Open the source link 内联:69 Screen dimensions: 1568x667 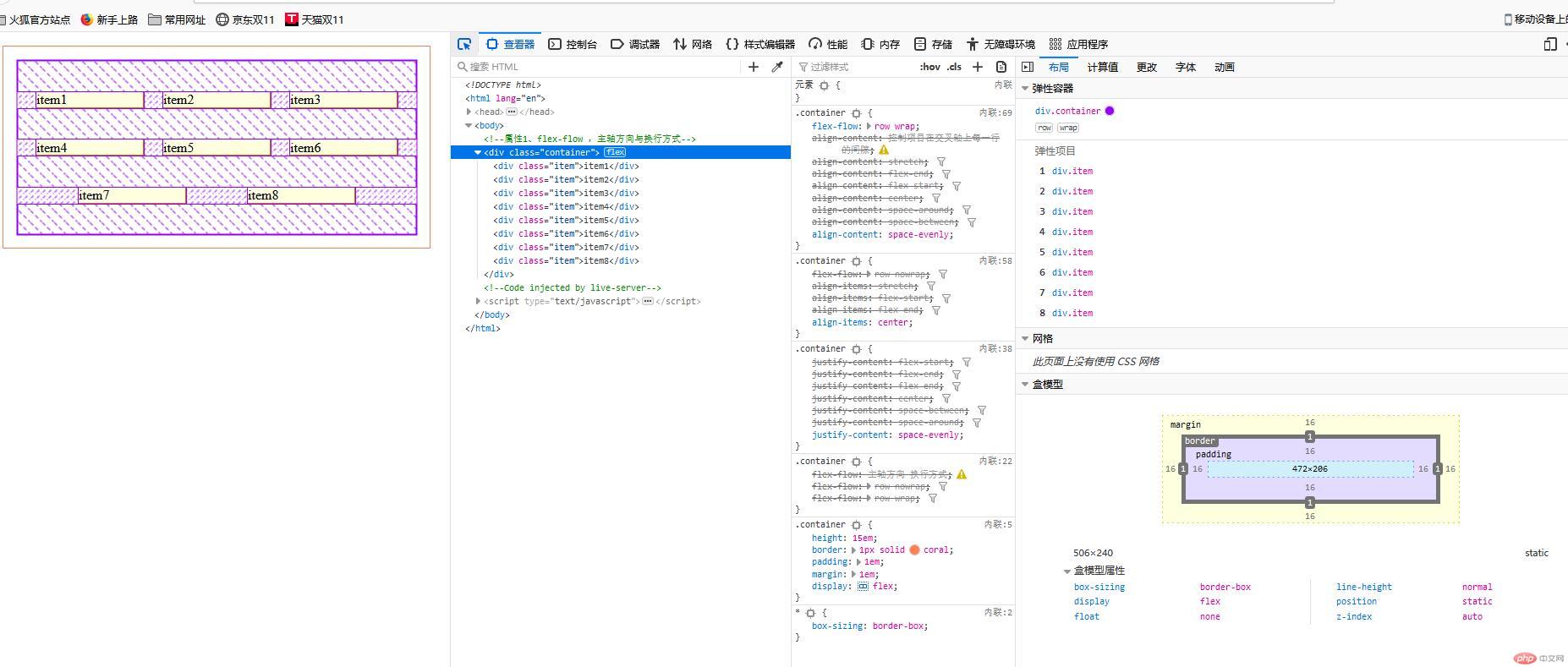(x=995, y=112)
